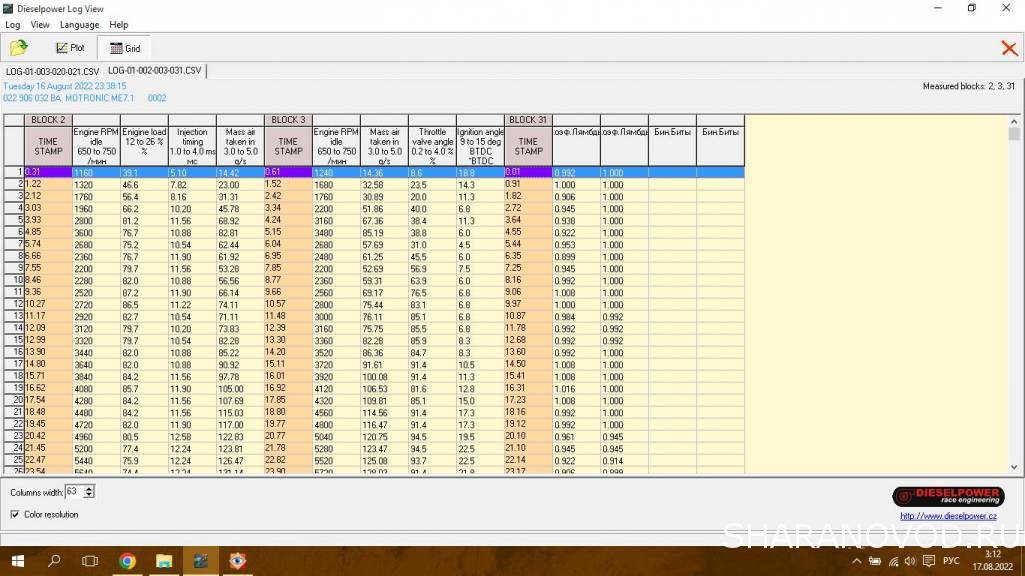Open the www.dieselpower.cz link
Screen dimensions: 1025x576
click(948, 516)
